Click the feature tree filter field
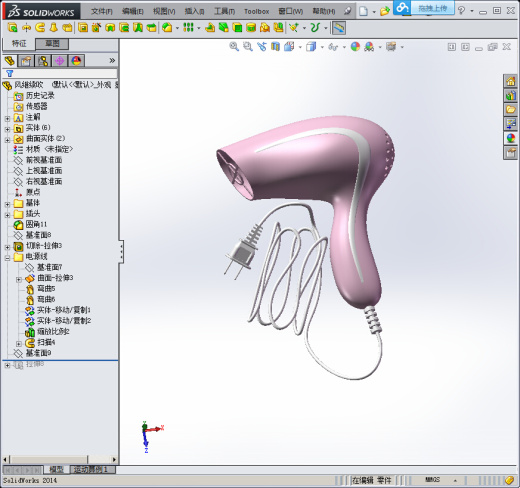Image resolution: width=520 pixels, height=488 pixels. click(x=60, y=74)
